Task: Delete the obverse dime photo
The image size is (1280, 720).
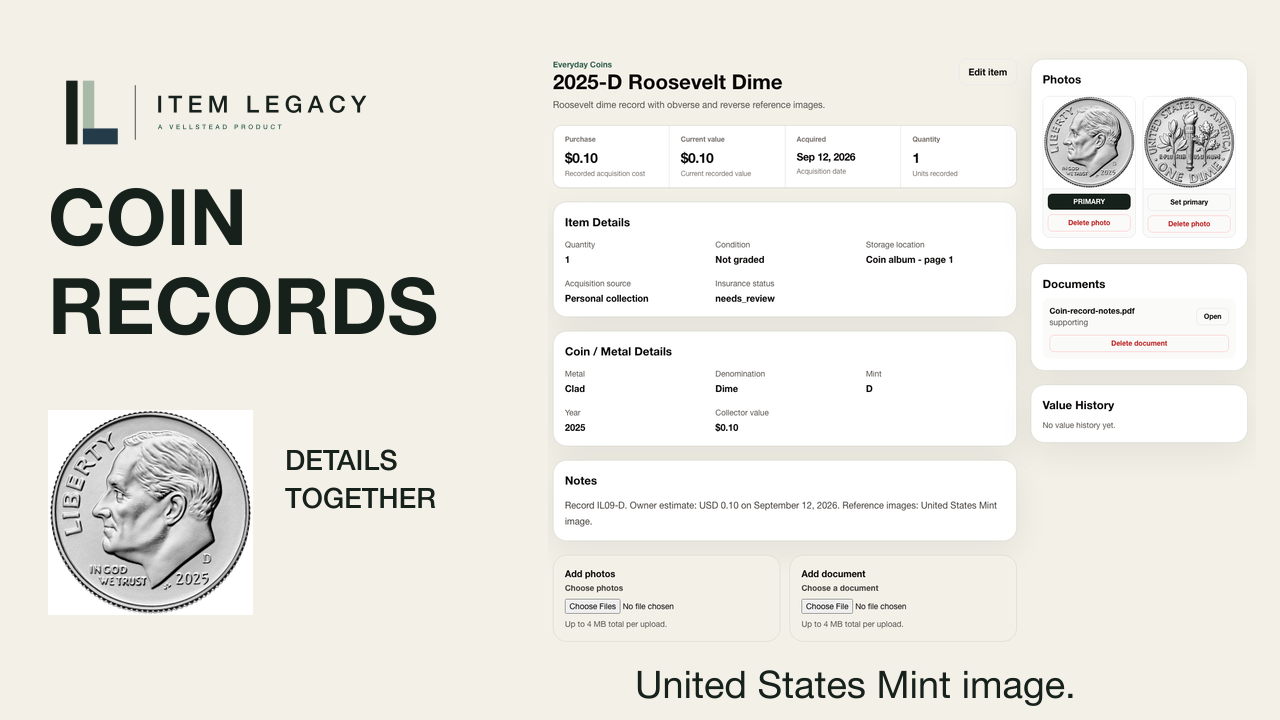Action: coord(1089,223)
